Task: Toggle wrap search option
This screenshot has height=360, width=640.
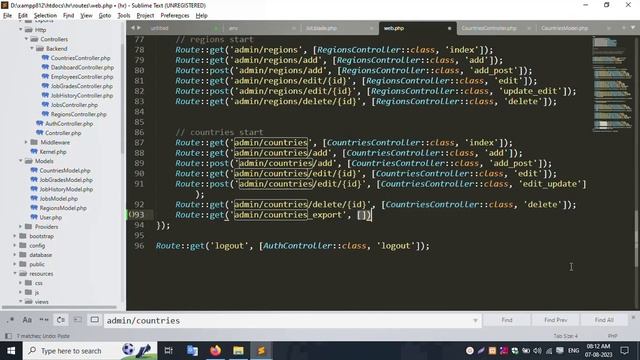Action: click(x=60, y=320)
